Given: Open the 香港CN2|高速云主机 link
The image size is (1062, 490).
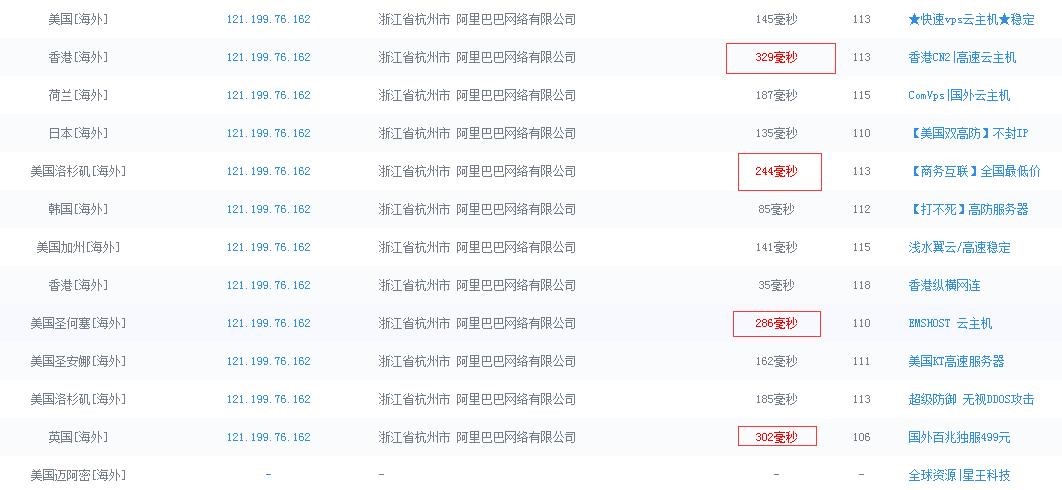Looking at the screenshot, I should (x=961, y=57).
